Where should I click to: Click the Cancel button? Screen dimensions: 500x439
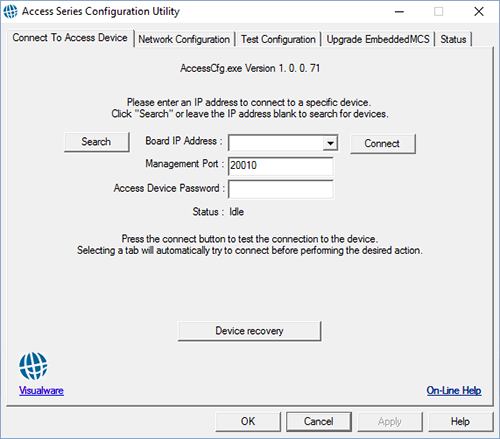click(x=319, y=422)
